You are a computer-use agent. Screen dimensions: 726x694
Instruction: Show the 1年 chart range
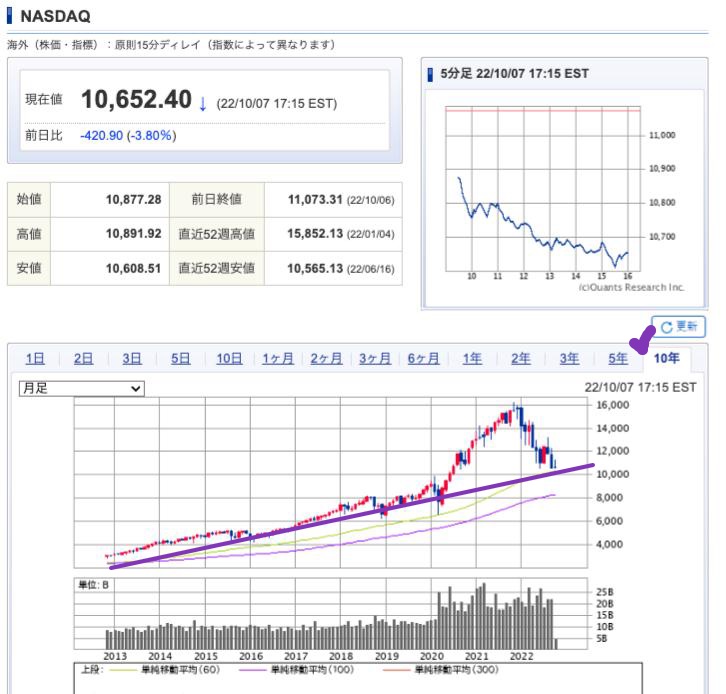coord(472,358)
